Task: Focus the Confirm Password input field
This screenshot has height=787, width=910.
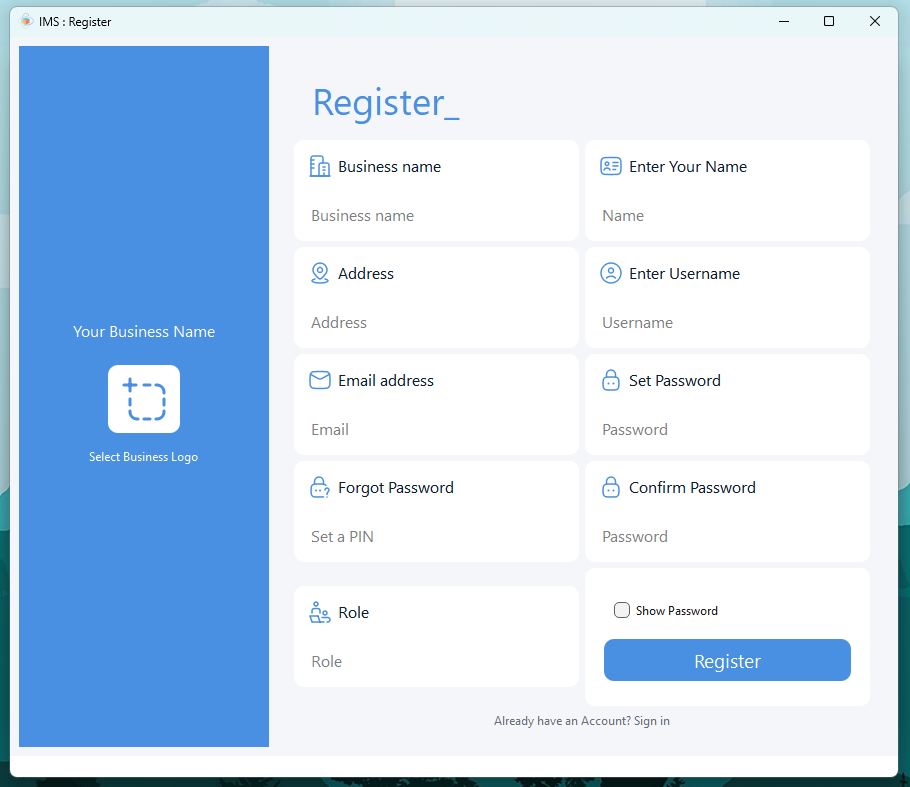Action: click(x=727, y=537)
